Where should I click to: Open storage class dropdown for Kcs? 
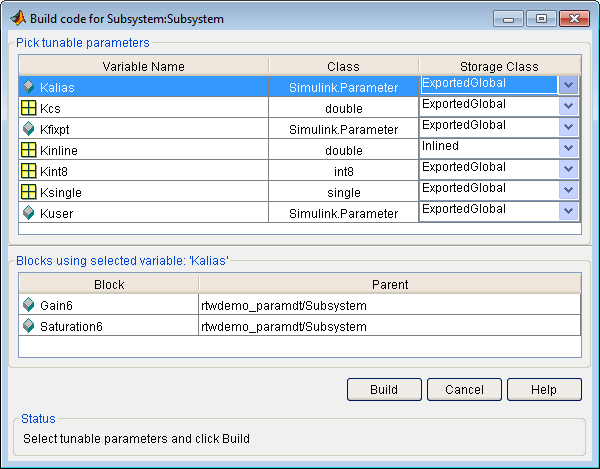click(x=568, y=106)
